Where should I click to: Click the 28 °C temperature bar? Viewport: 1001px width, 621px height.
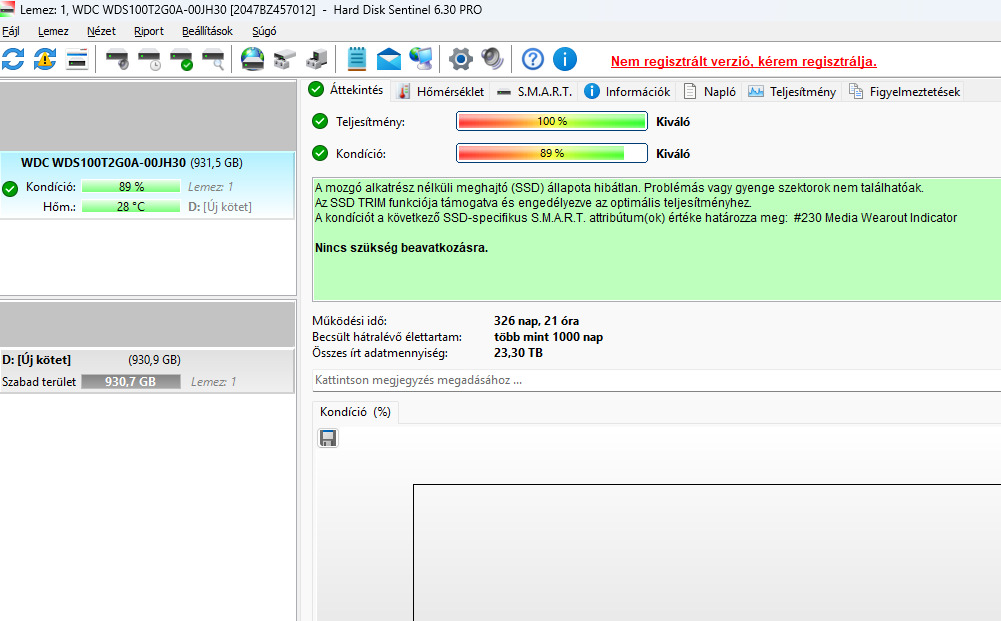point(131,207)
